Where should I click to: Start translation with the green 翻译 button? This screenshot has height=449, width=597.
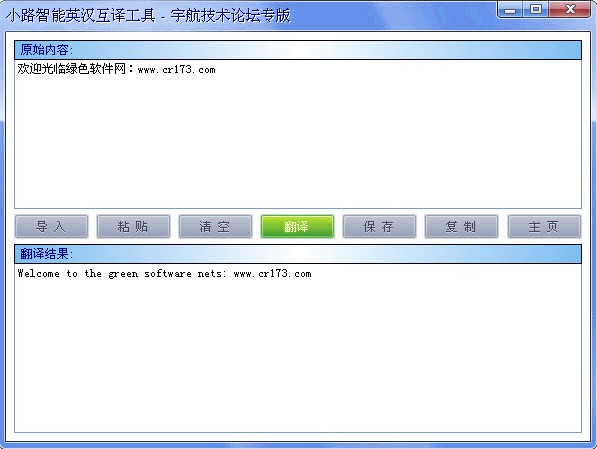click(297, 227)
